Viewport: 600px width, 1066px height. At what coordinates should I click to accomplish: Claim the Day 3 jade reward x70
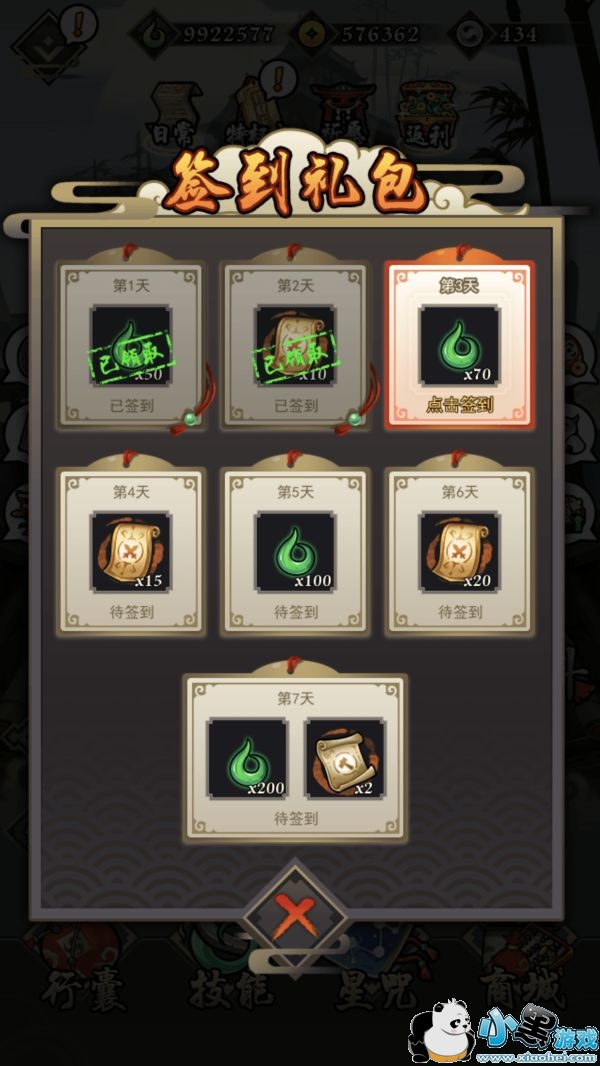(x=459, y=345)
